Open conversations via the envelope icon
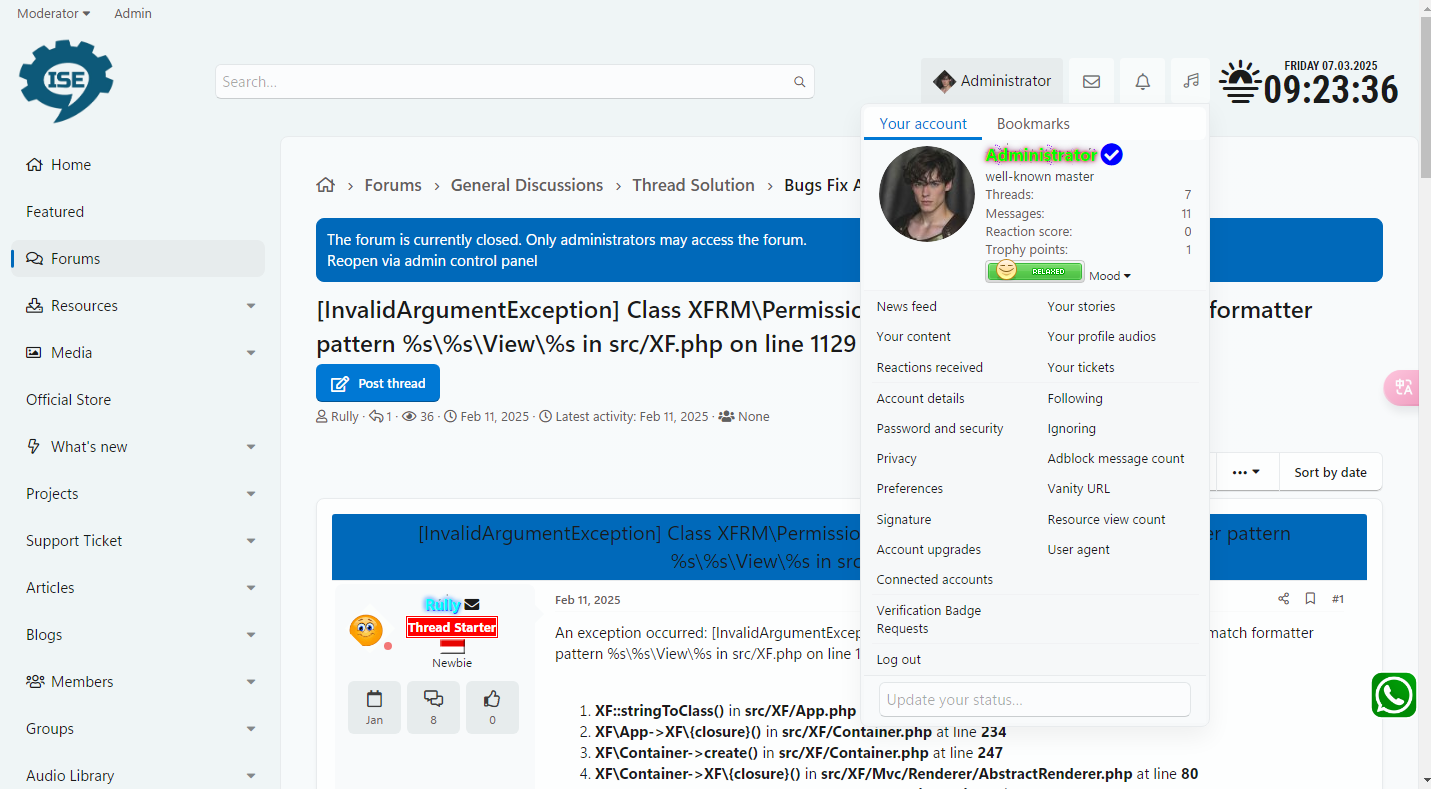The image size is (1431, 789). [1091, 81]
